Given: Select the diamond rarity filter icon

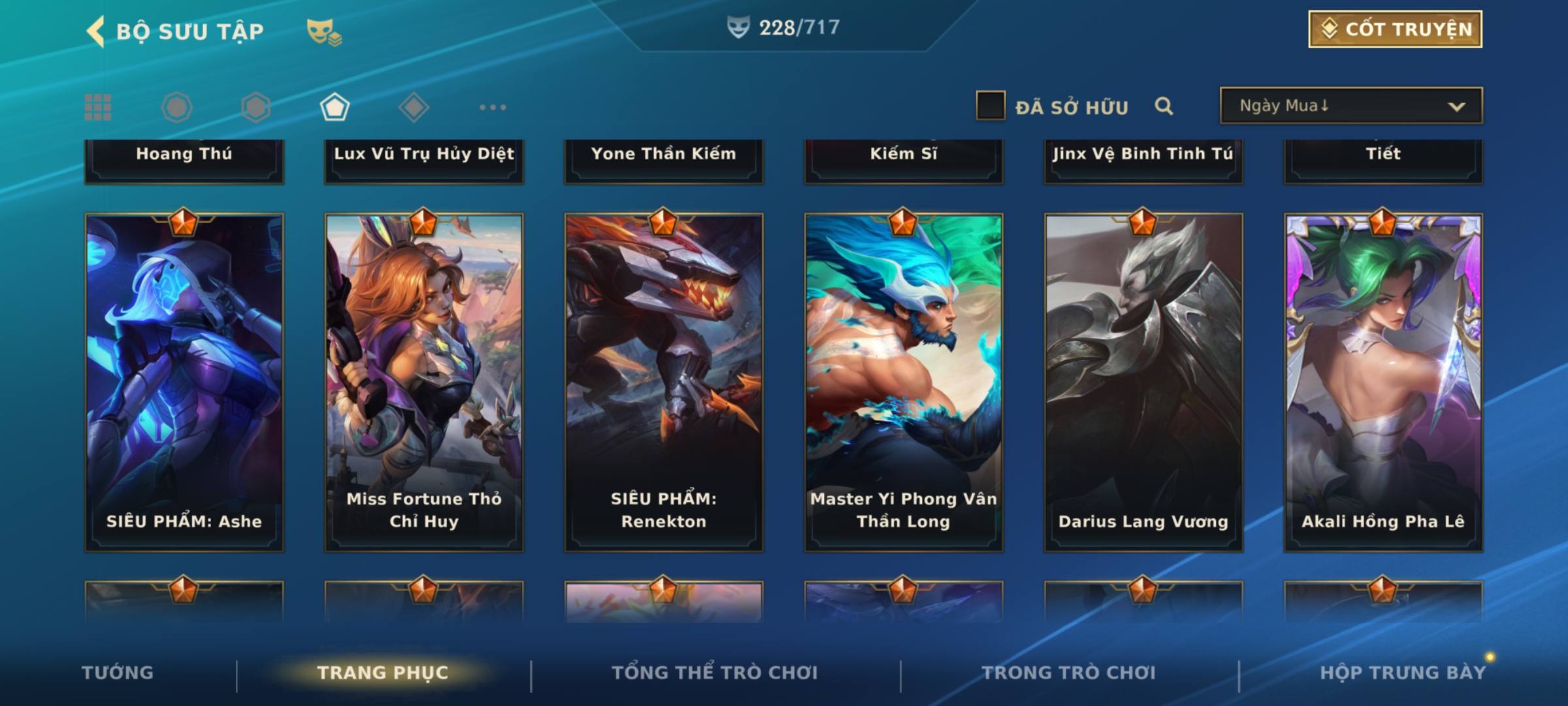Looking at the screenshot, I should pos(414,107).
